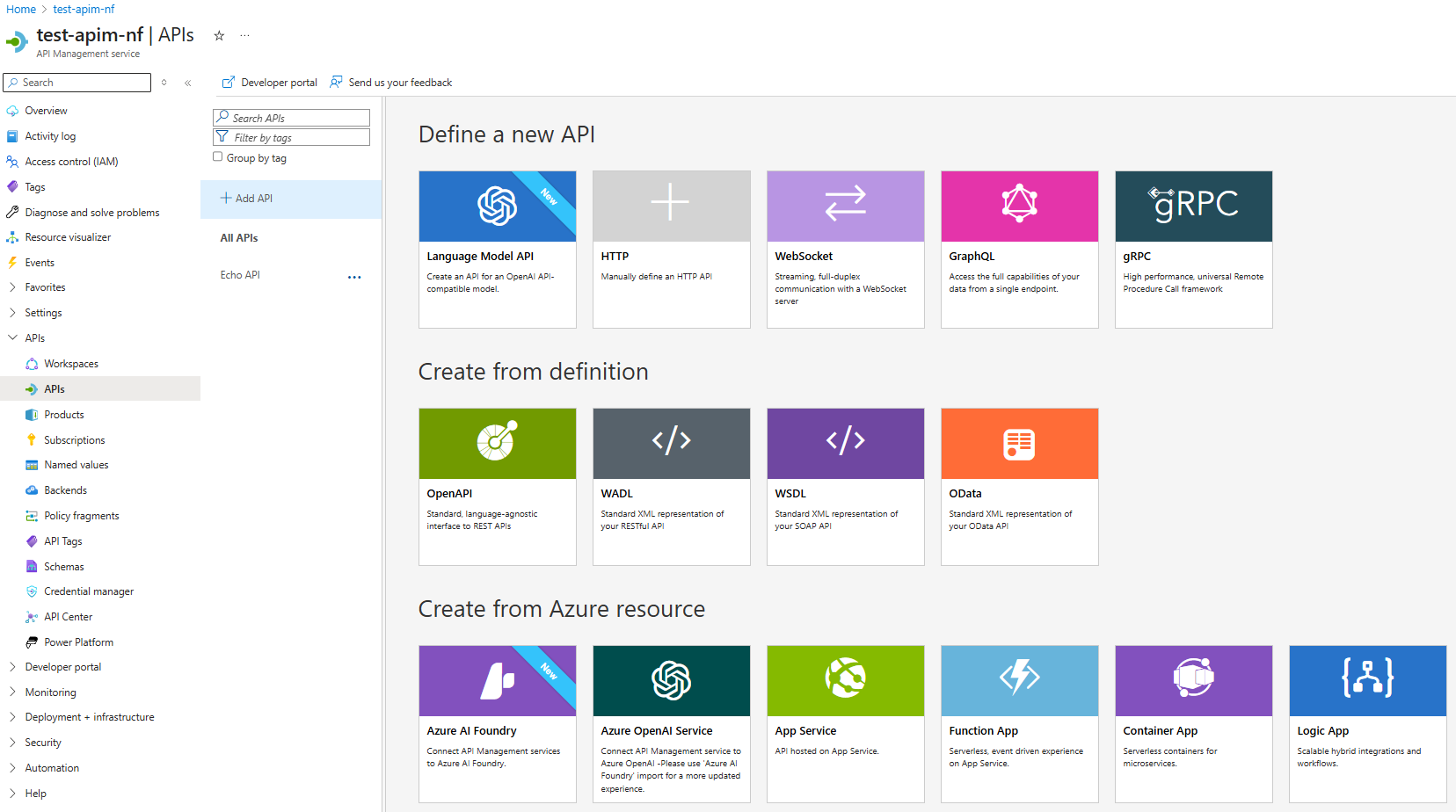Click the Language Model API tile icon
Viewport: 1456px width, 812px height.
(x=497, y=206)
